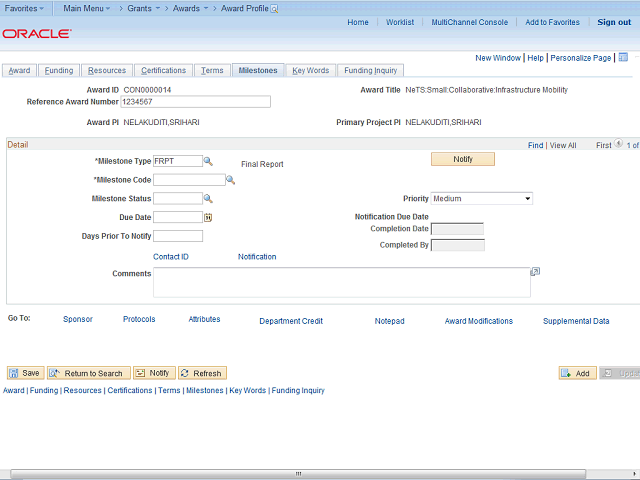Go to Home link
Screen dimensions: 640x480
pos(358,22)
